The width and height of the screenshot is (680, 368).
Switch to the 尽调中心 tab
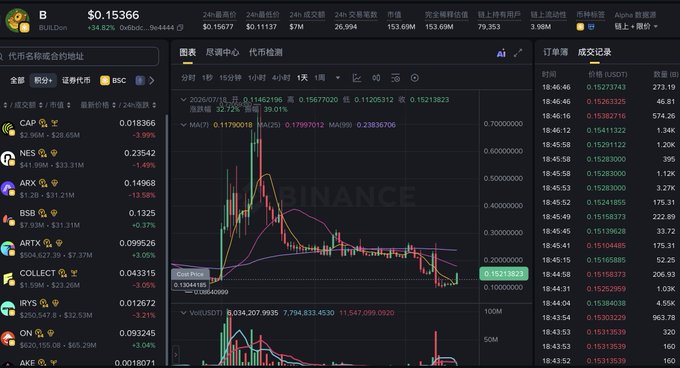tap(222, 52)
